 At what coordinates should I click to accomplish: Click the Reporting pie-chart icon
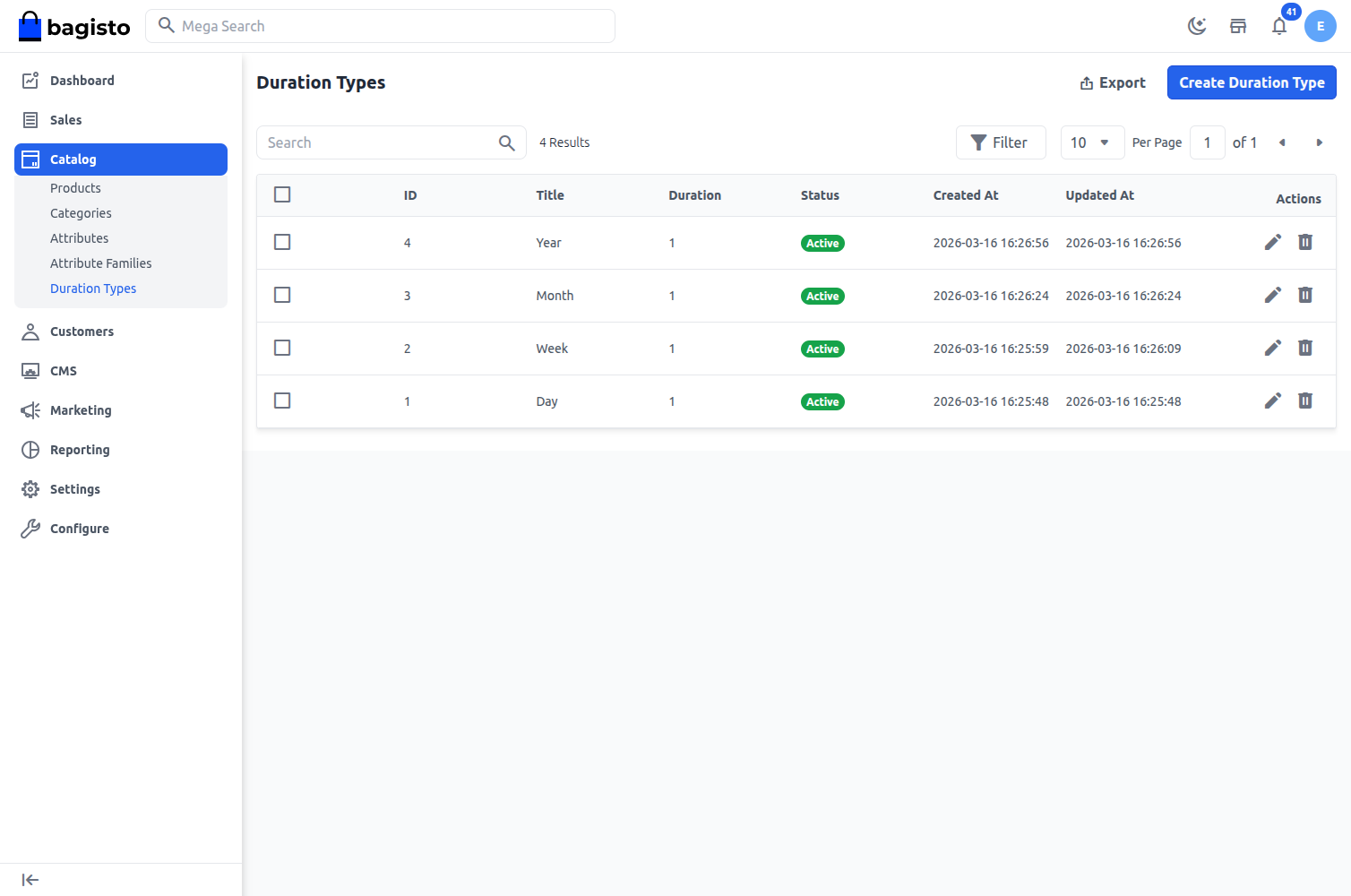point(30,449)
